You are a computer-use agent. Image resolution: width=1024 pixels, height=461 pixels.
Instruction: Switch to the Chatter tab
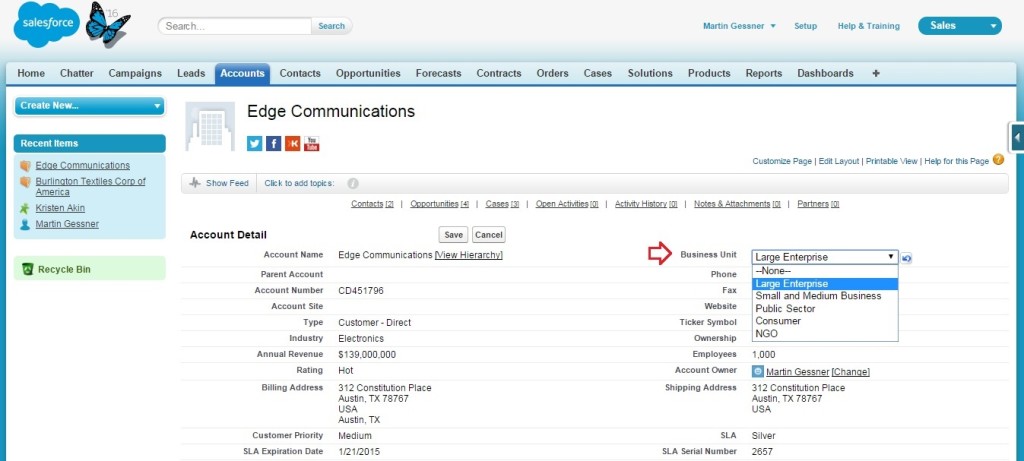[76, 73]
